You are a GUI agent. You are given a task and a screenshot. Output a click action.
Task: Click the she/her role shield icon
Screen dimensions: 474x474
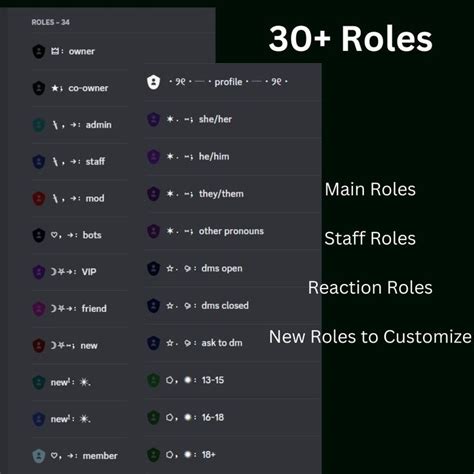pyautogui.click(x=153, y=119)
